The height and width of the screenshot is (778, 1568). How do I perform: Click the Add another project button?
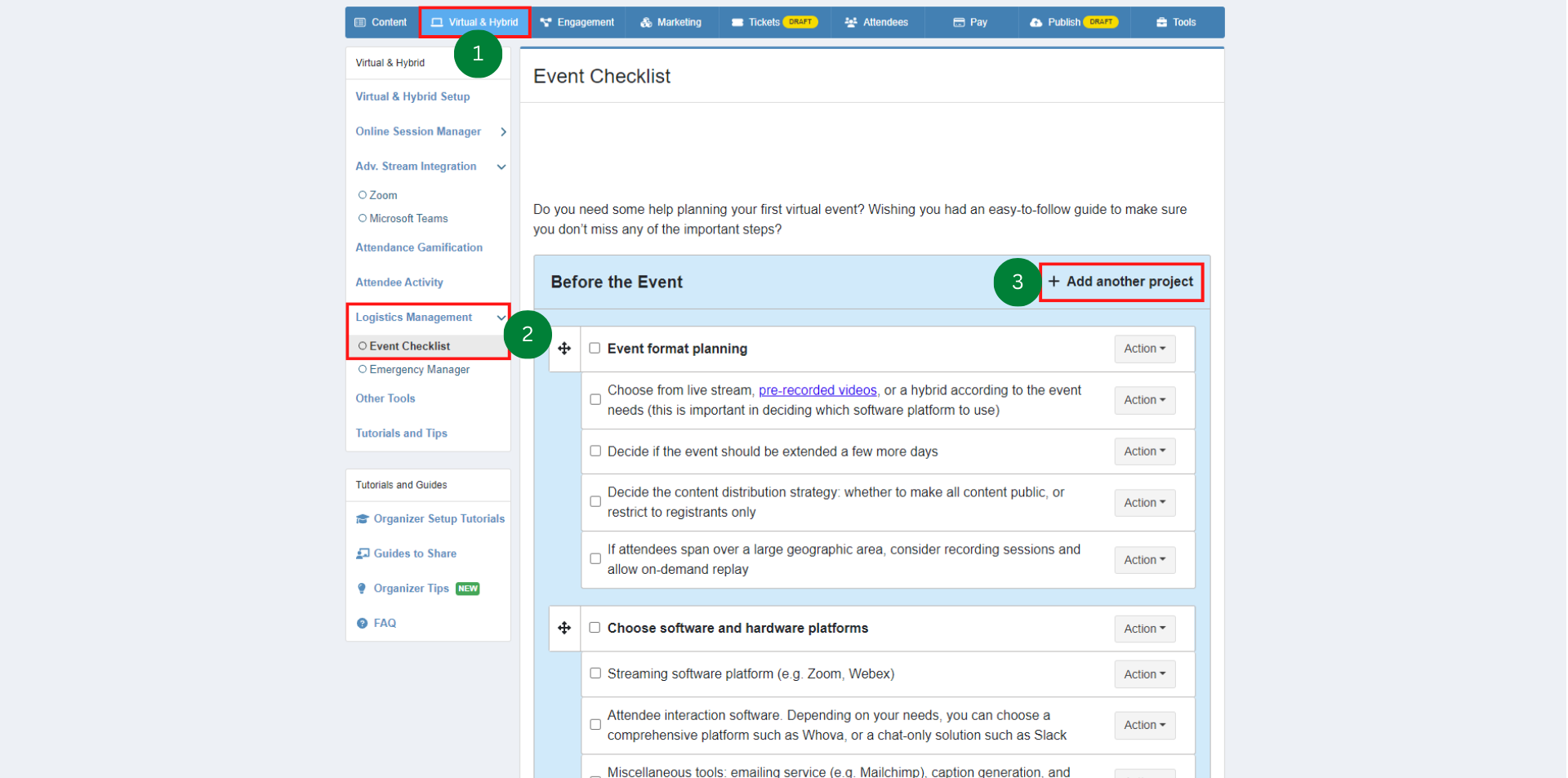coord(1121,282)
